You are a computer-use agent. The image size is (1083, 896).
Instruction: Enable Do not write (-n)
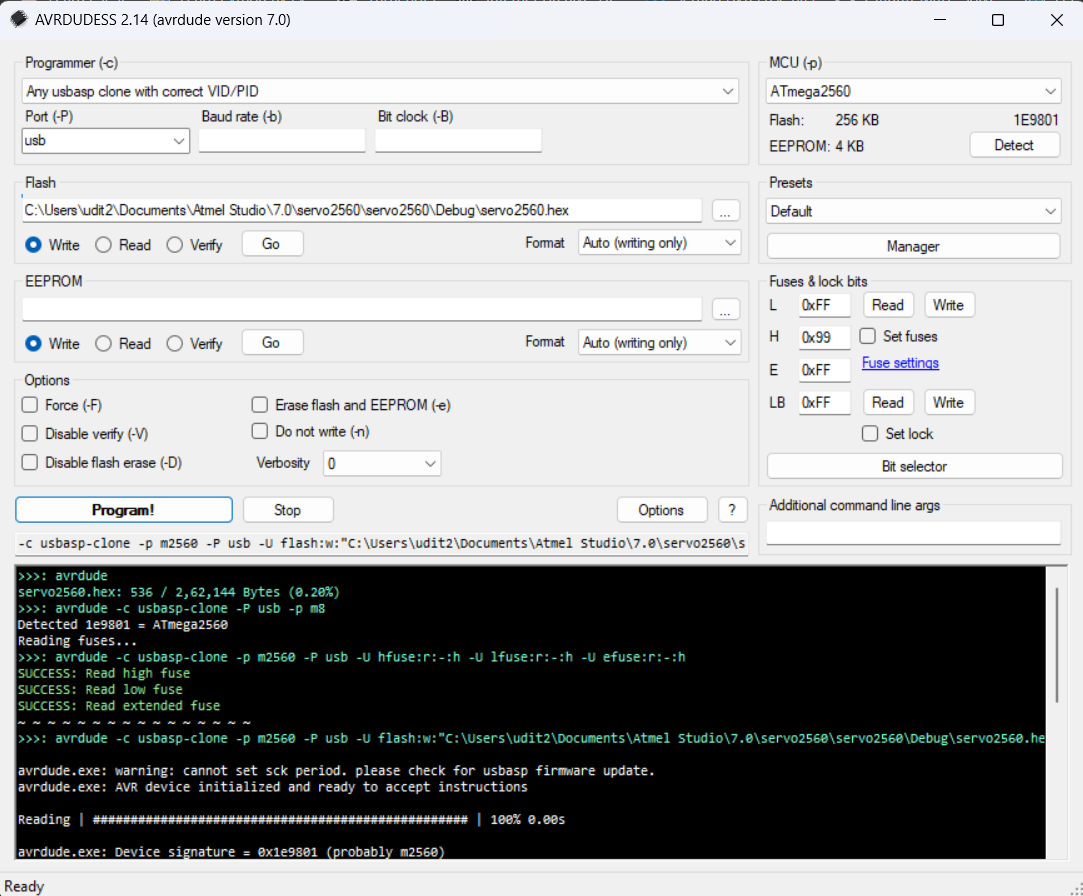tap(259, 431)
